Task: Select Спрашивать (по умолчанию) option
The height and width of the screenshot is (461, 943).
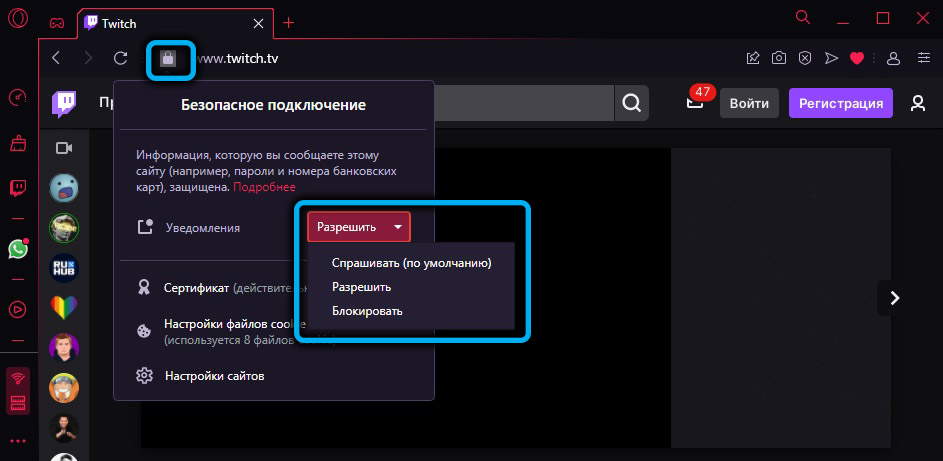Action: [x=411, y=263]
